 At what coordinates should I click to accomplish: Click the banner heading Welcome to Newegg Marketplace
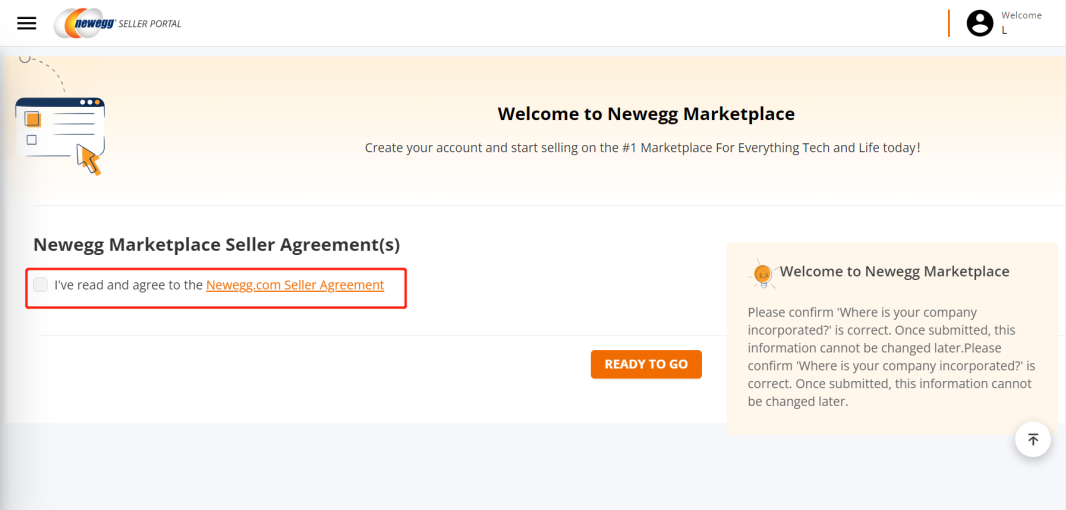[646, 114]
